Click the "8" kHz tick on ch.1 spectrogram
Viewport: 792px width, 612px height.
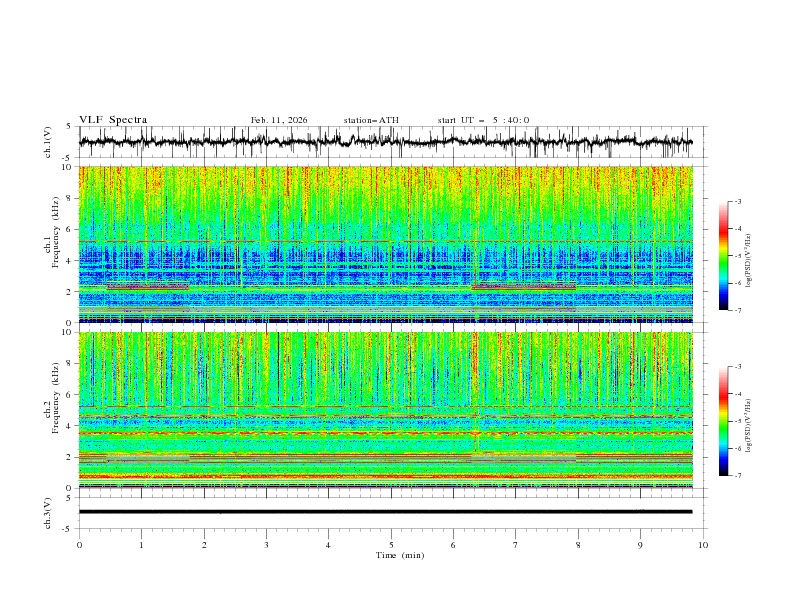pyautogui.click(x=70, y=198)
